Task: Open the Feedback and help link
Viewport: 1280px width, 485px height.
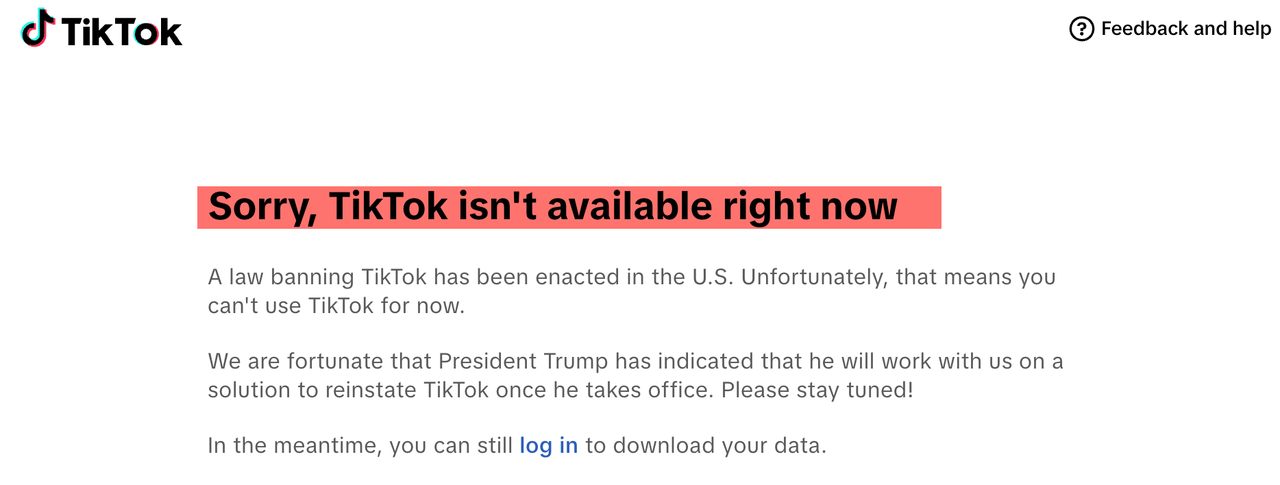Action: click(x=1170, y=29)
